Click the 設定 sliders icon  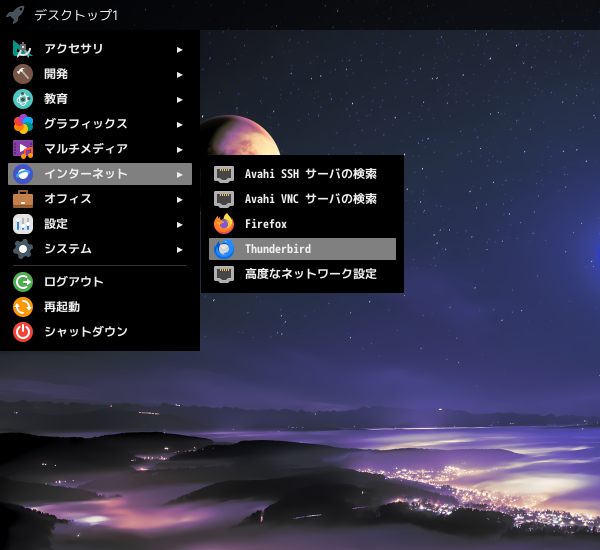tap(23, 224)
